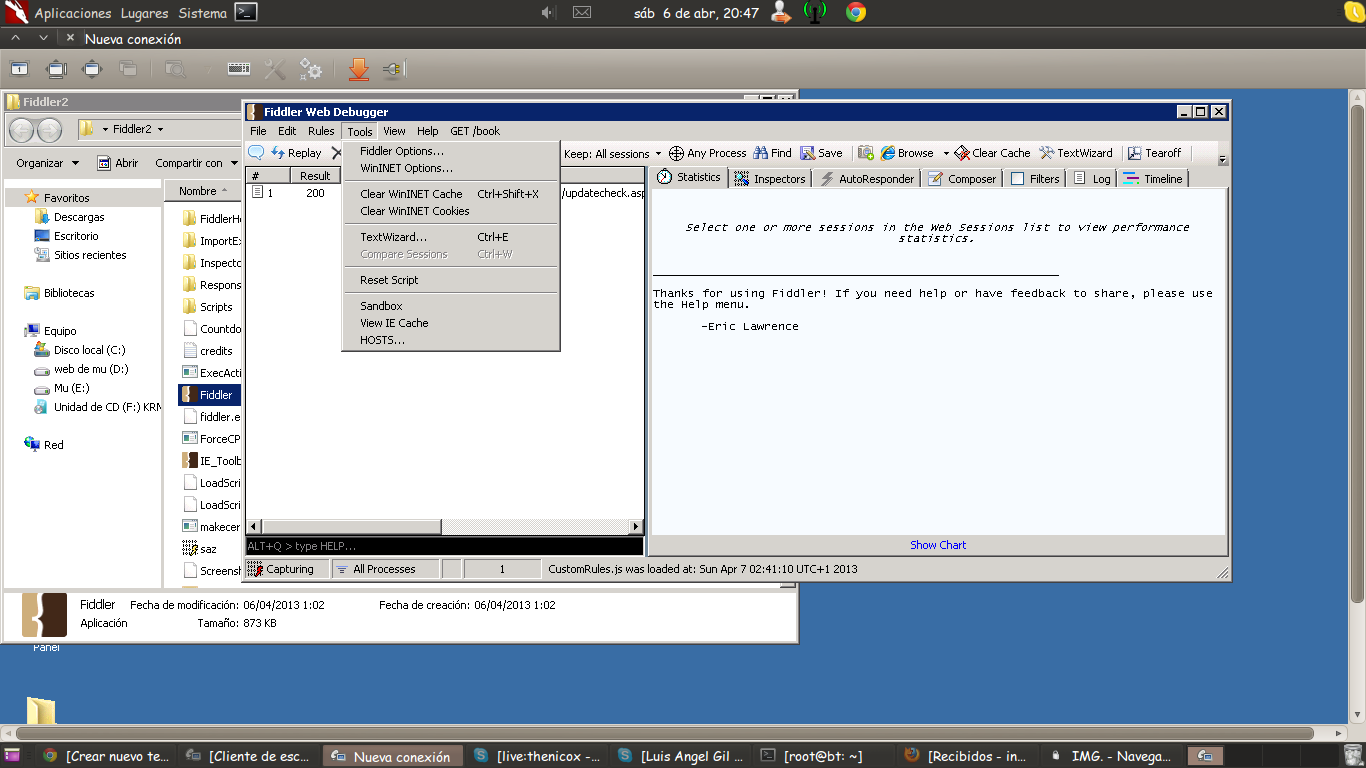
Task: Open the Fiddler2 address path dropdown
Action: [160, 129]
